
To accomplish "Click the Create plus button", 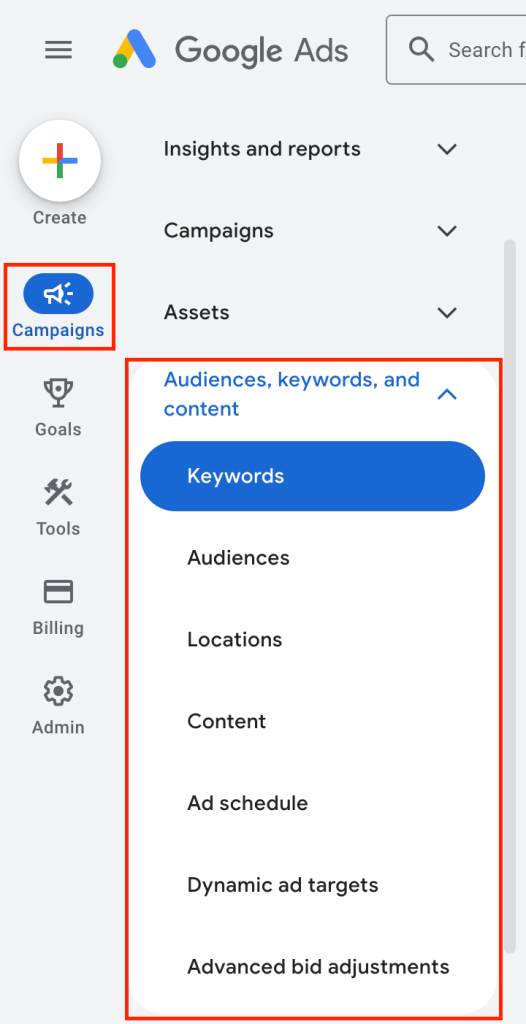I will point(59,161).
